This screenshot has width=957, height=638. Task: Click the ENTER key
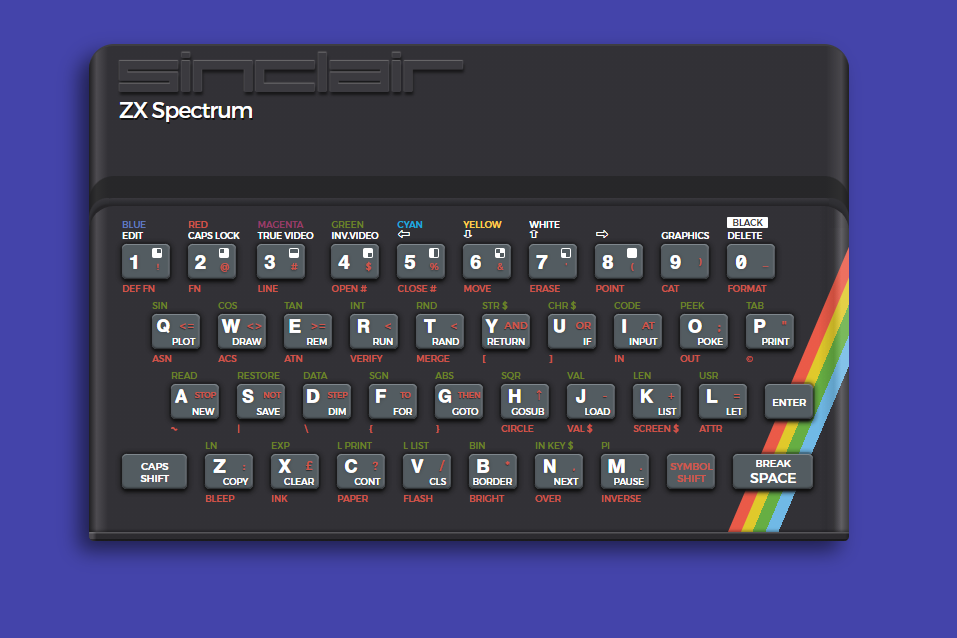789,402
